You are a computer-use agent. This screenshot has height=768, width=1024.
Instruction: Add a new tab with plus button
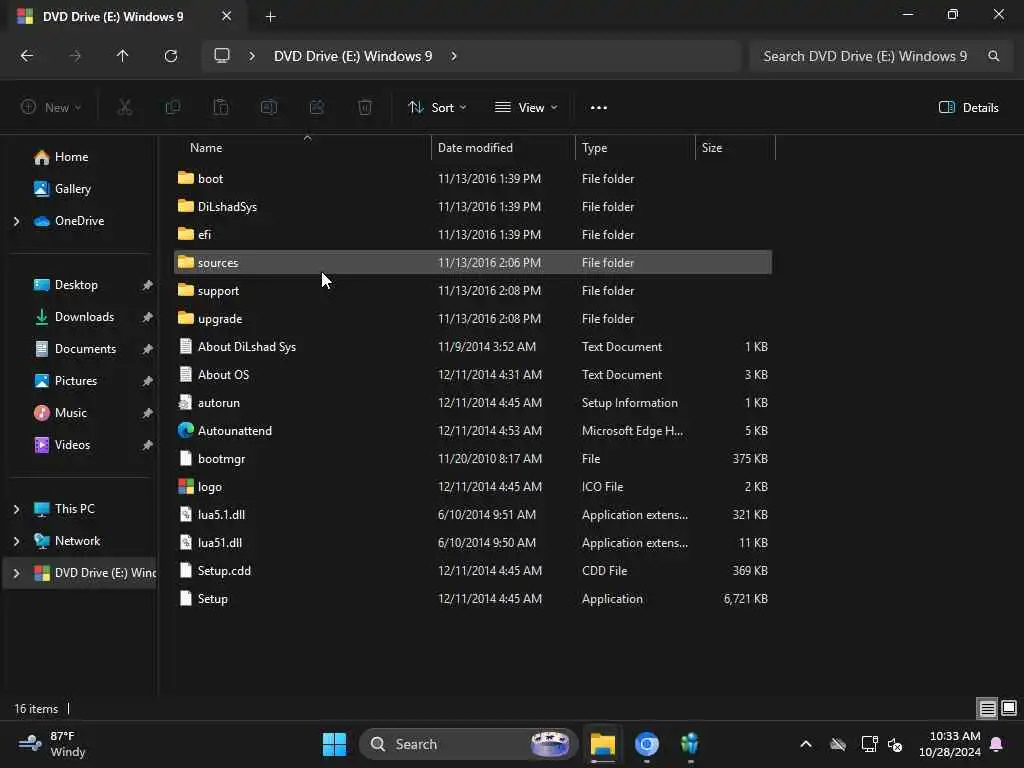(x=270, y=16)
